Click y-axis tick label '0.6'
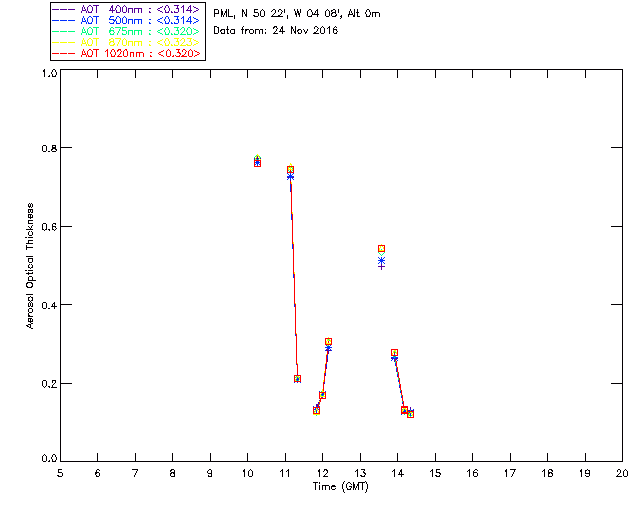640x512 pixels. pos(49,226)
